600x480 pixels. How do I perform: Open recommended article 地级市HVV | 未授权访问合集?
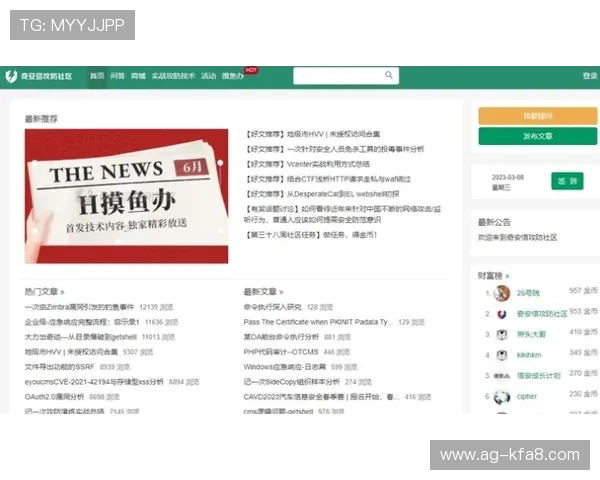click(312, 134)
